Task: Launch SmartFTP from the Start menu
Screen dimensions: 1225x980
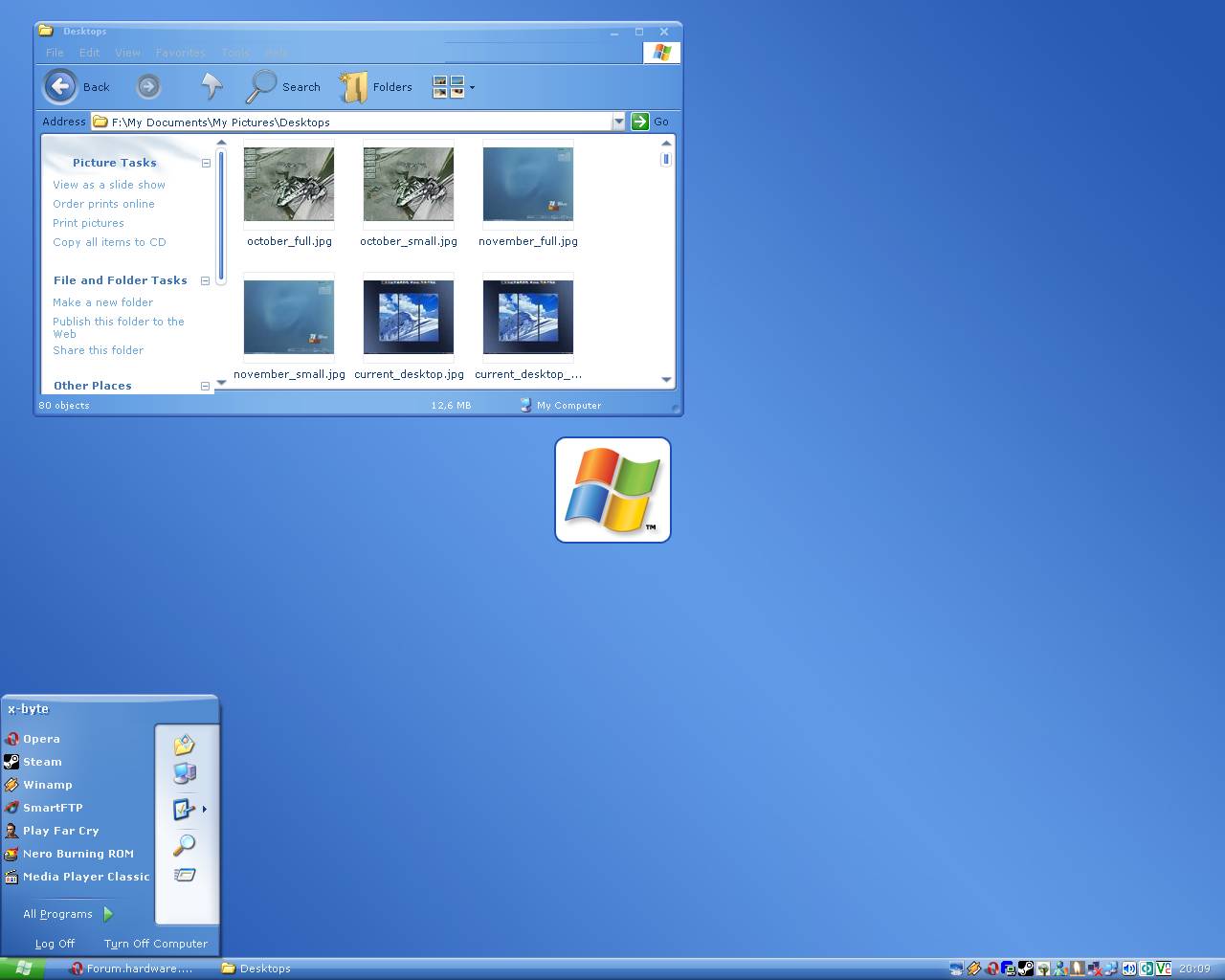Action: coord(43,808)
